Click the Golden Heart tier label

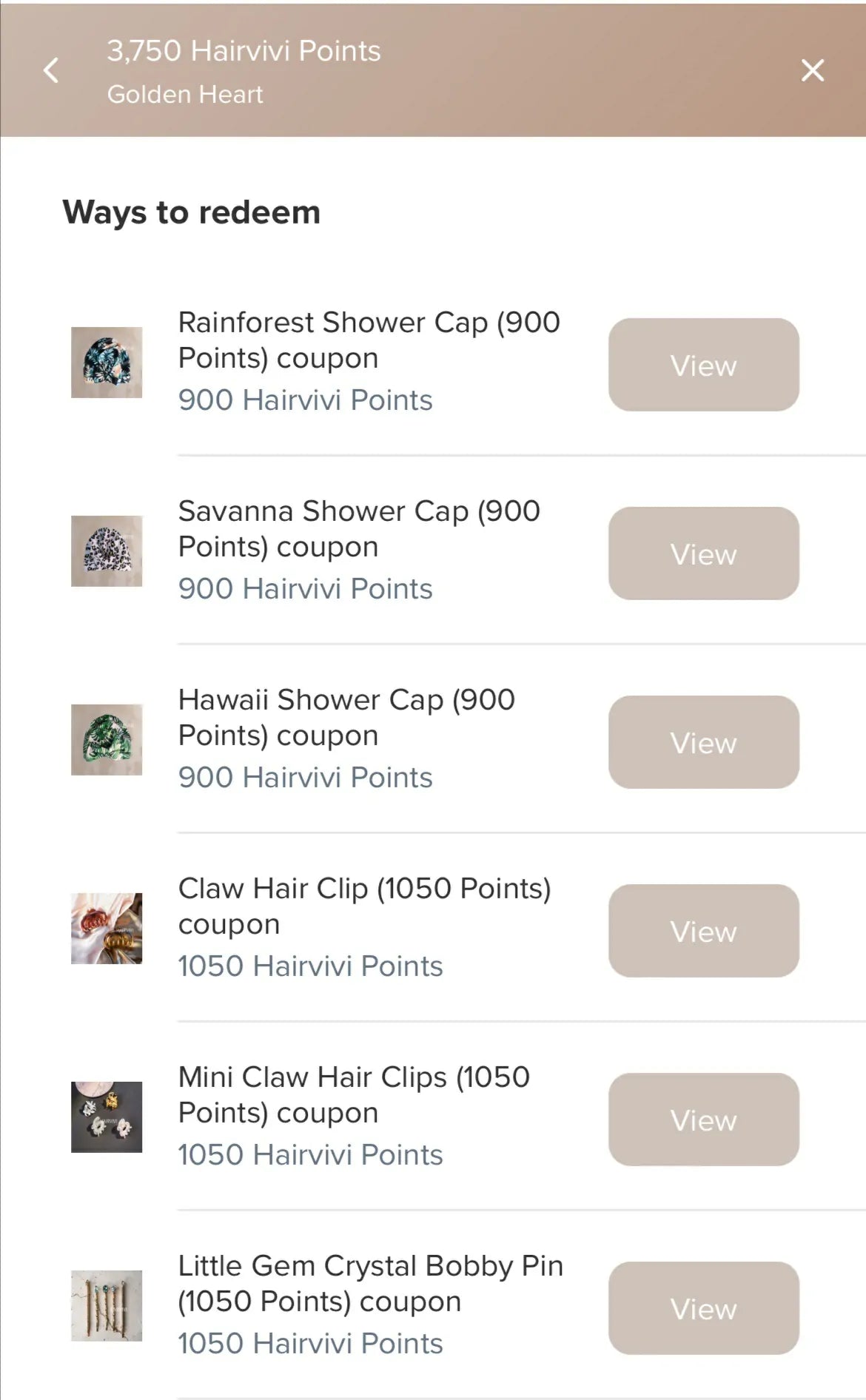pos(185,94)
